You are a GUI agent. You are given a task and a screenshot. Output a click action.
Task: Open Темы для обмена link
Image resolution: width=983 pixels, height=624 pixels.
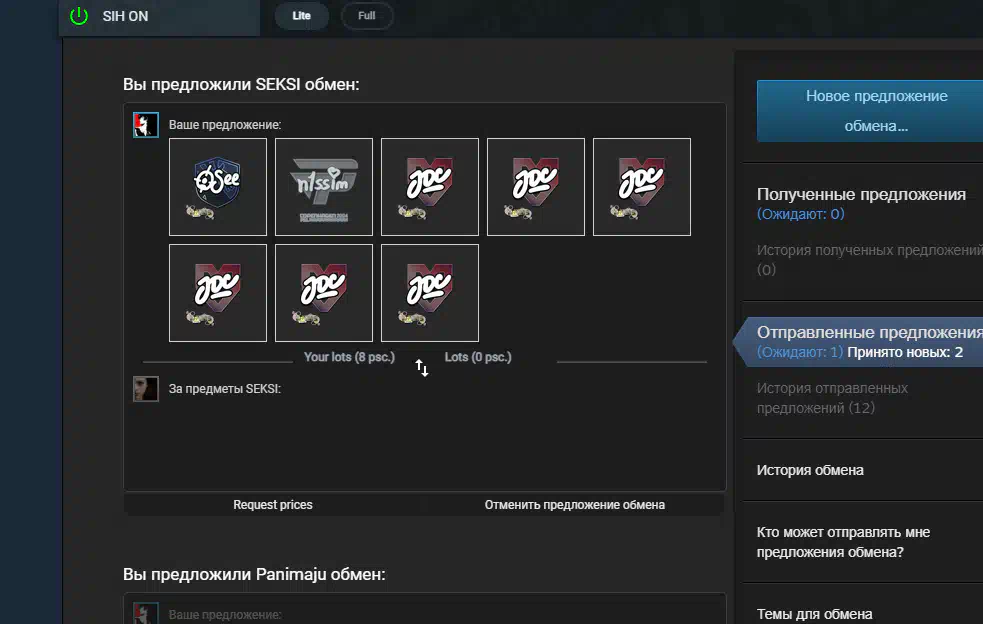(814, 614)
